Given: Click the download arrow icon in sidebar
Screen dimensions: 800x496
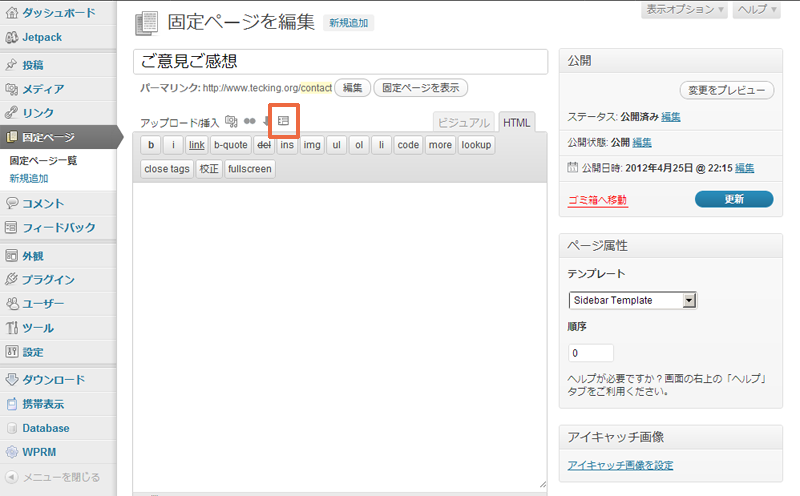Looking at the screenshot, I should click(11, 379).
